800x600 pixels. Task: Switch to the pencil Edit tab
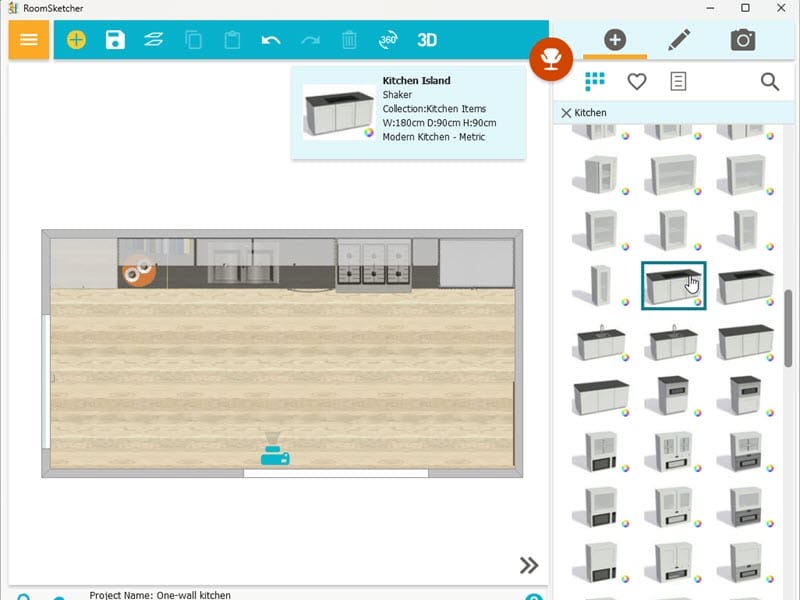679,40
